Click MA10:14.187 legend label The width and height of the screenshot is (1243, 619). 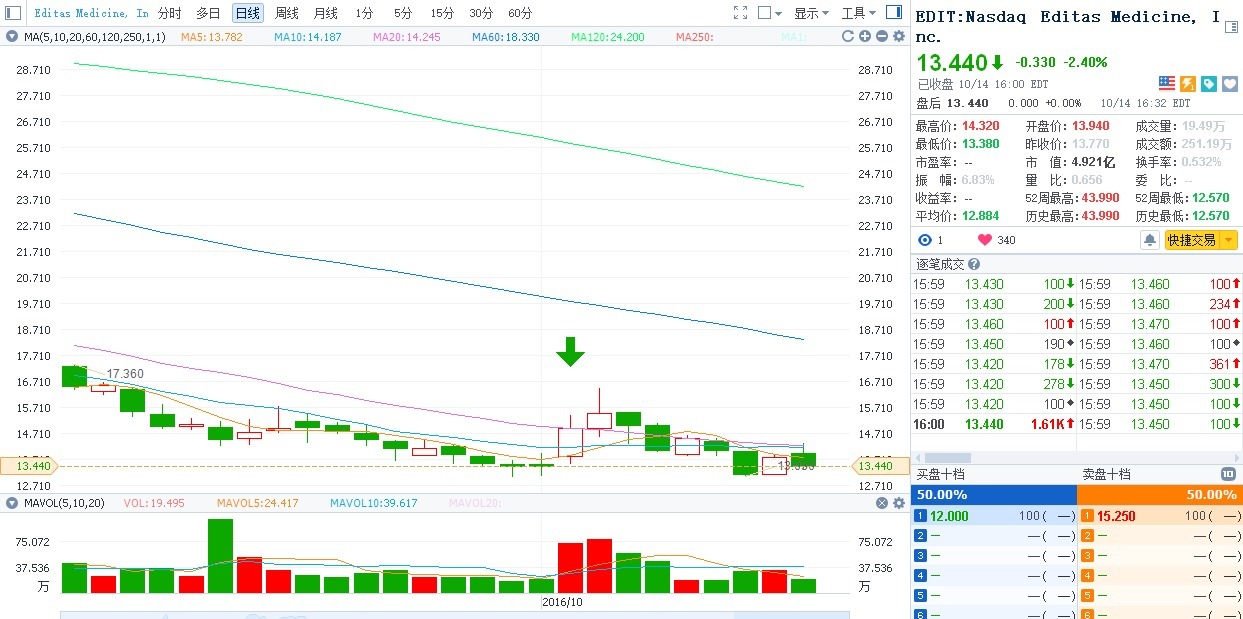(x=308, y=37)
